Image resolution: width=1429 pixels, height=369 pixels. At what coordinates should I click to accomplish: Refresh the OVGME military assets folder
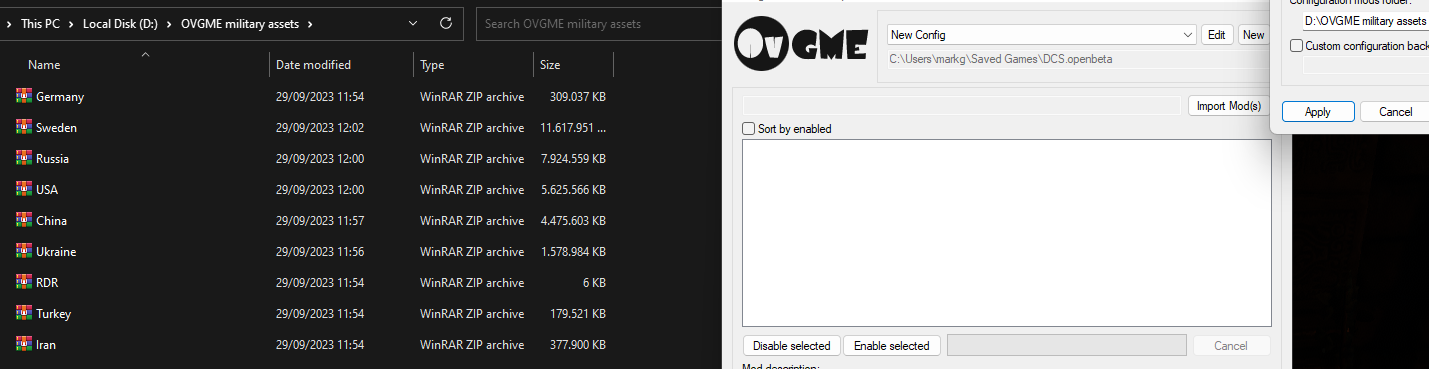[x=445, y=23]
